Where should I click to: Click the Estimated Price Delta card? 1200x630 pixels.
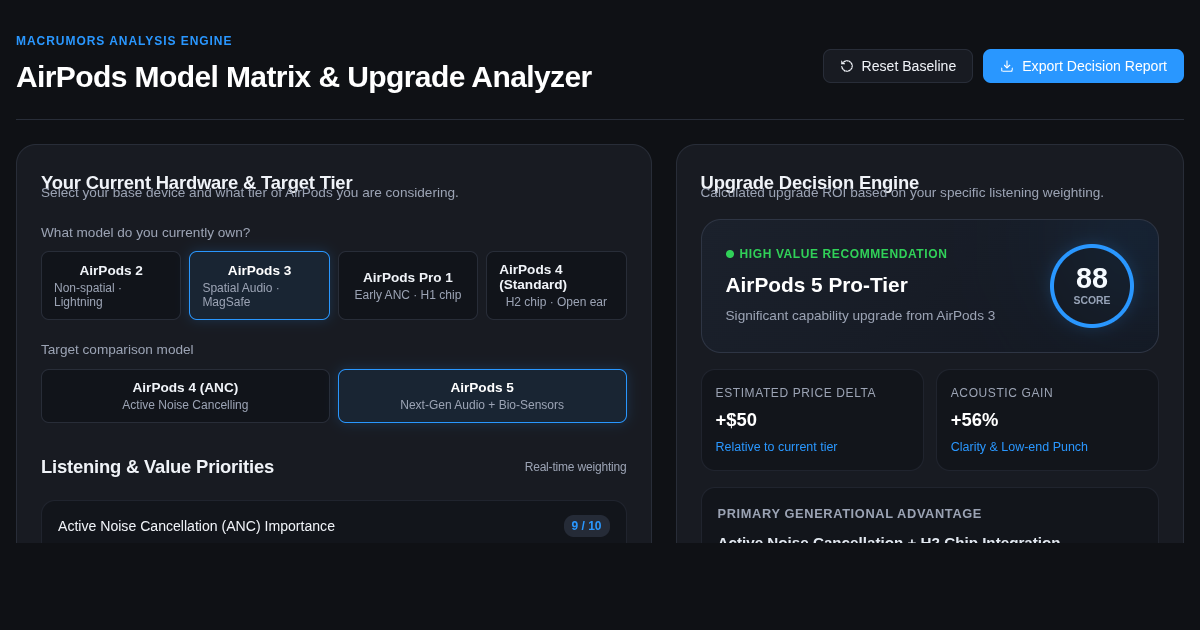(812, 420)
